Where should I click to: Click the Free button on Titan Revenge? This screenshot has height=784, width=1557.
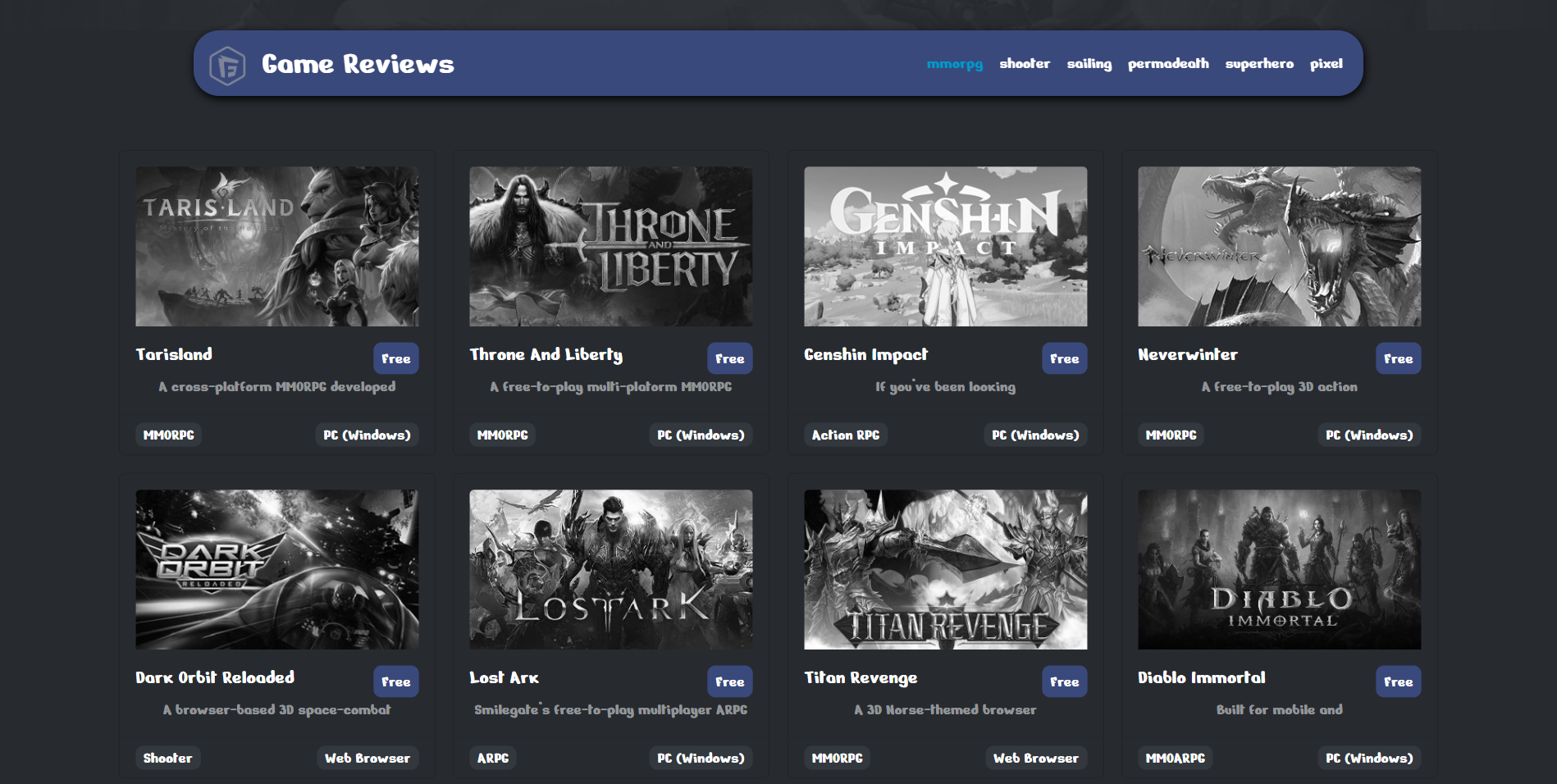point(1065,681)
